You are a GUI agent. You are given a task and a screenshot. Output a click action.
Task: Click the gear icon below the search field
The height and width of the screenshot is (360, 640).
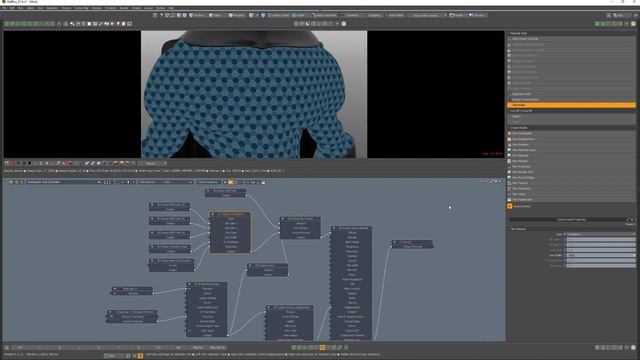(x=633, y=24)
